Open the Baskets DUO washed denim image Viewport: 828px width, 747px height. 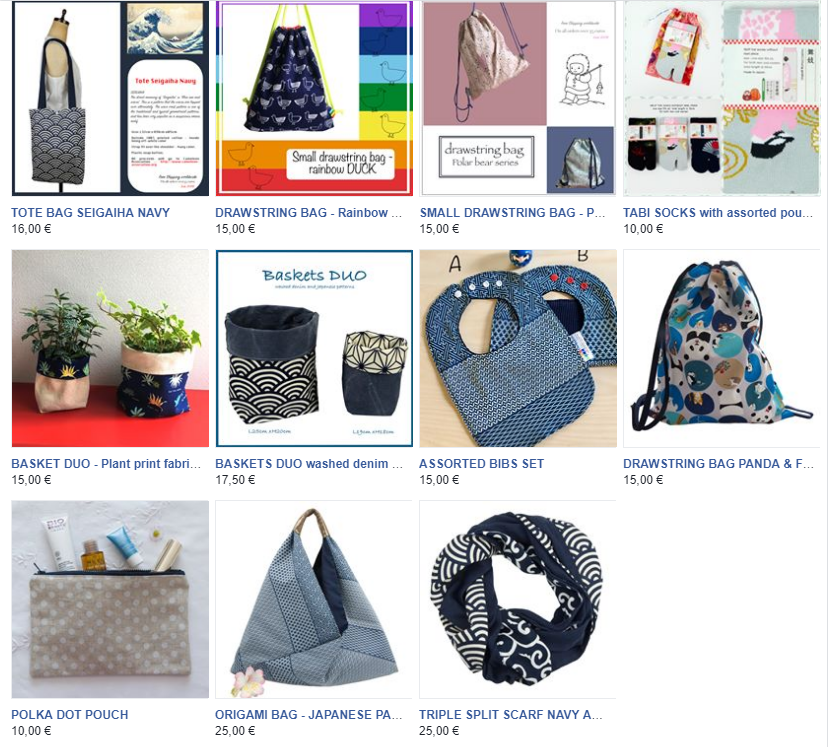(314, 348)
